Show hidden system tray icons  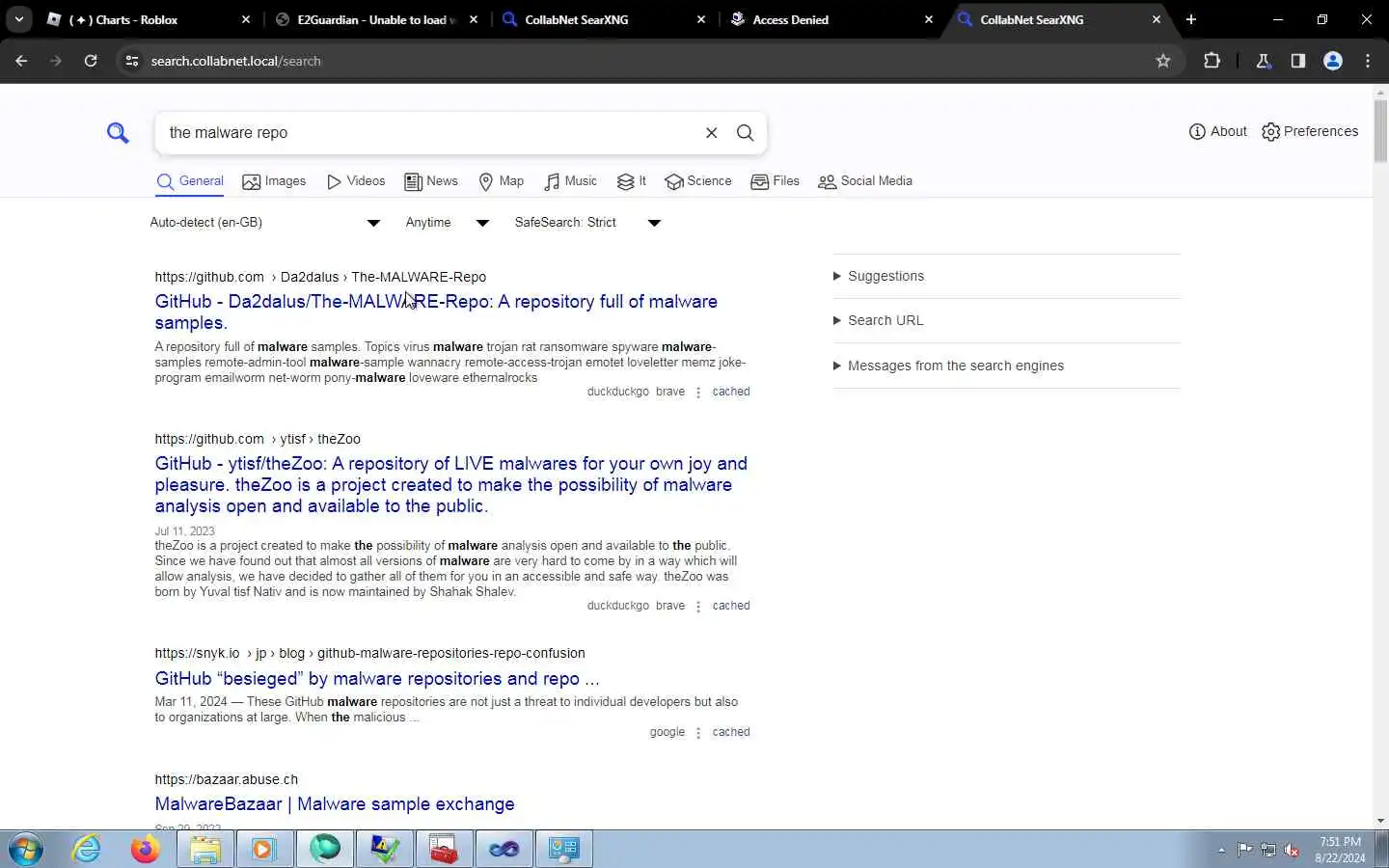pyautogui.click(x=1221, y=850)
